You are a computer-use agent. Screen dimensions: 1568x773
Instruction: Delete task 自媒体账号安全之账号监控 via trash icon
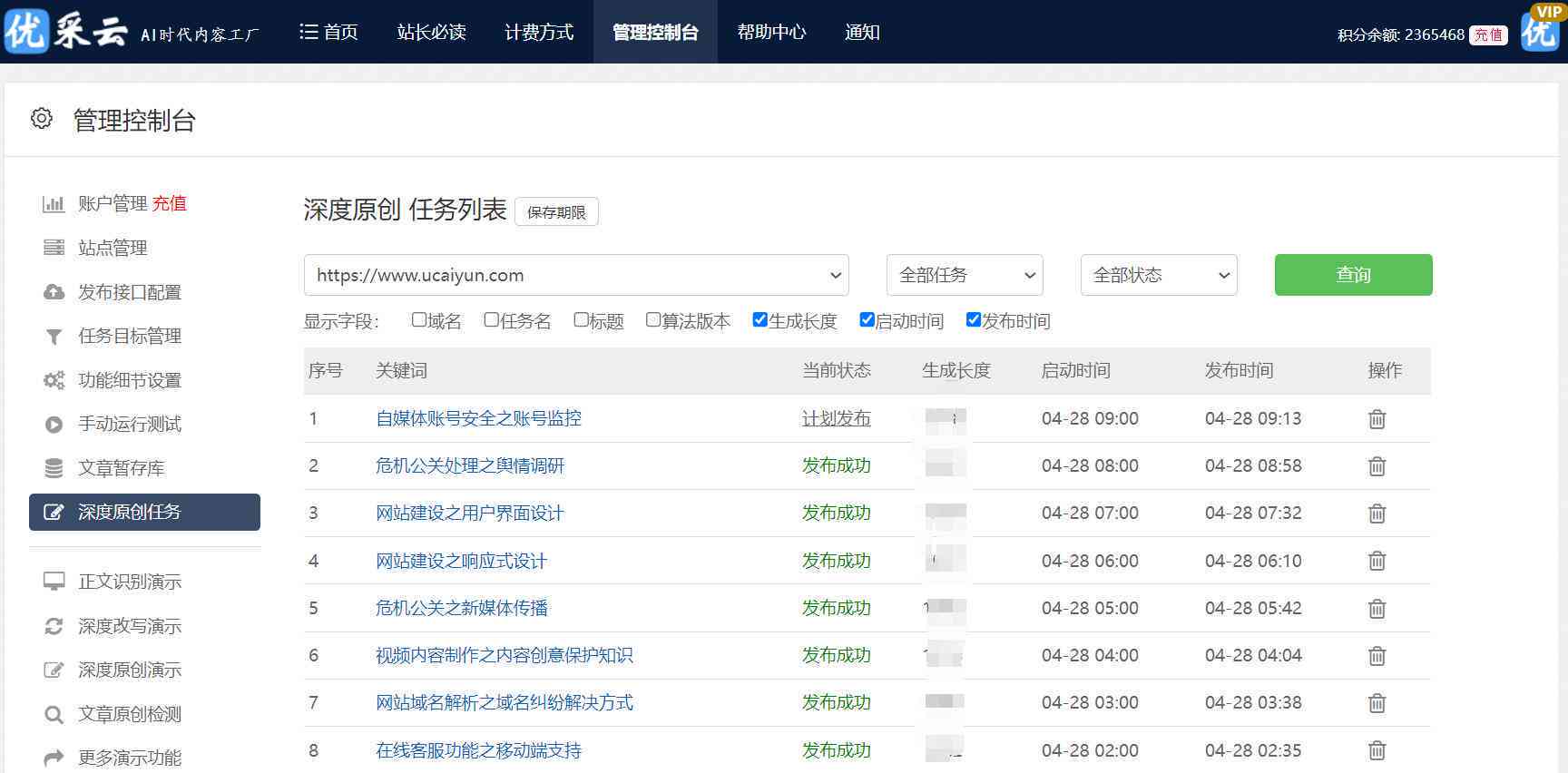click(x=1377, y=419)
